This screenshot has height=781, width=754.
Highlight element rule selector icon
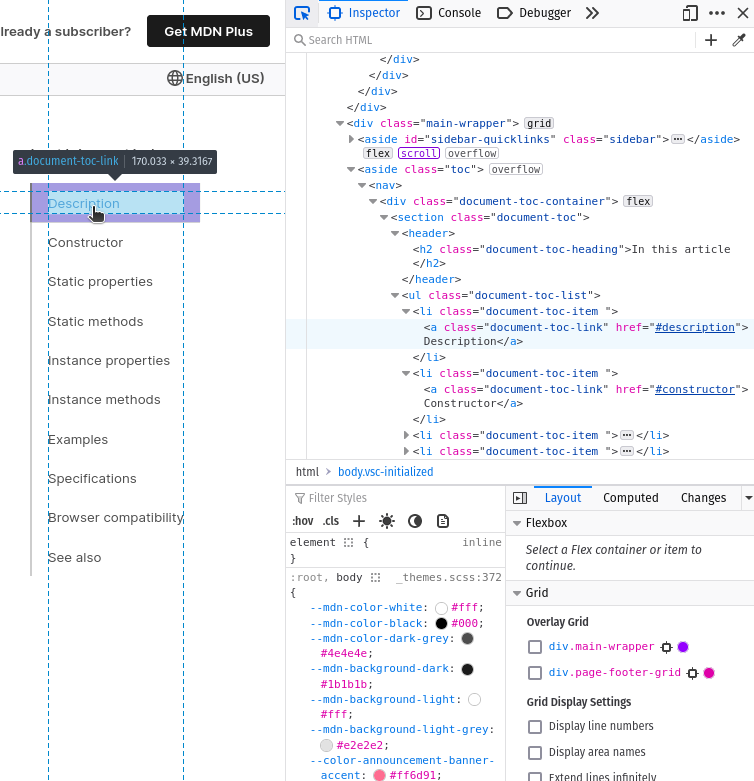(348, 542)
